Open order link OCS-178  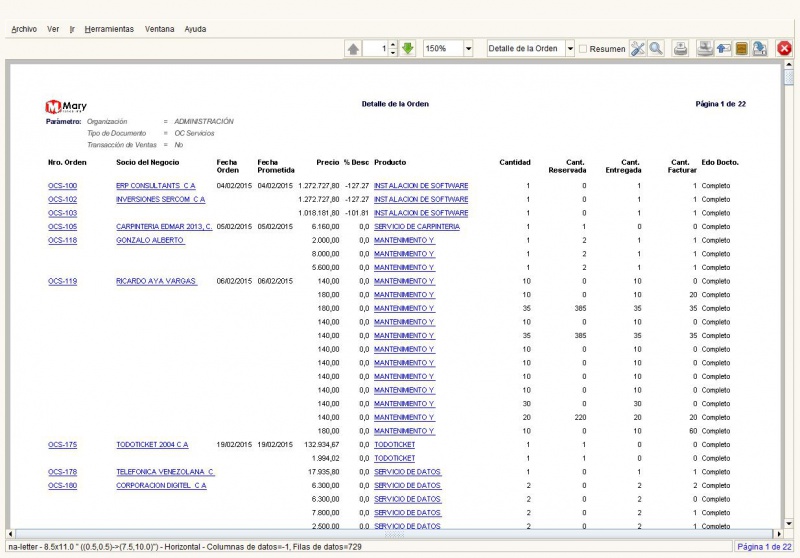[x=62, y=472]
